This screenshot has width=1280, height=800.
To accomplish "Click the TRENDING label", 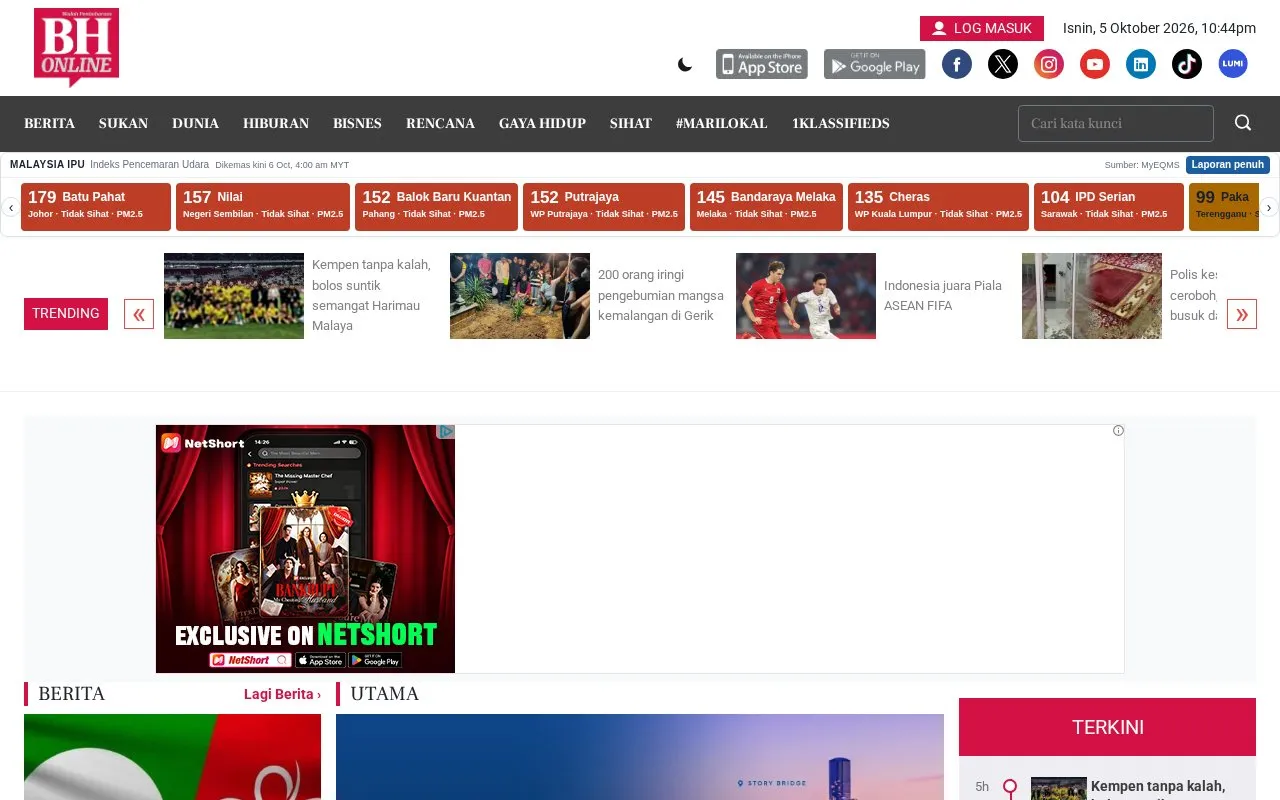I will [66, 314].
